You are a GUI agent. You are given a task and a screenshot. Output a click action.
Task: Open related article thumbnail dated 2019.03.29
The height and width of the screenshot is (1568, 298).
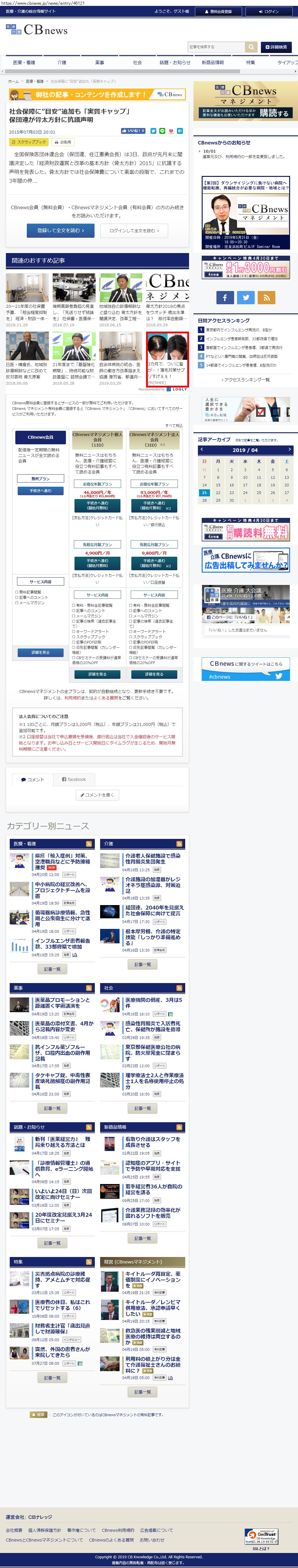tap(120, 346)
